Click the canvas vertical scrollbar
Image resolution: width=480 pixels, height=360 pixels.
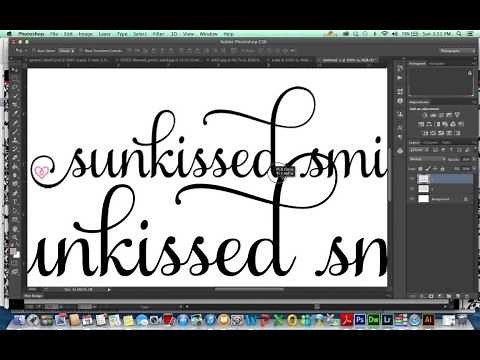coord(389,175)
